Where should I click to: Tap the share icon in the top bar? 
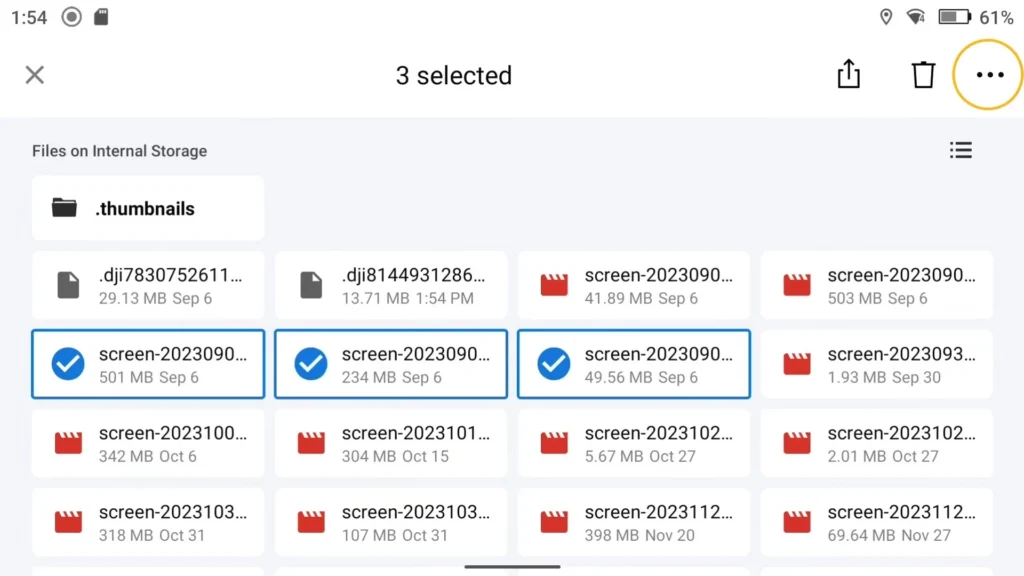coord(848,74)
